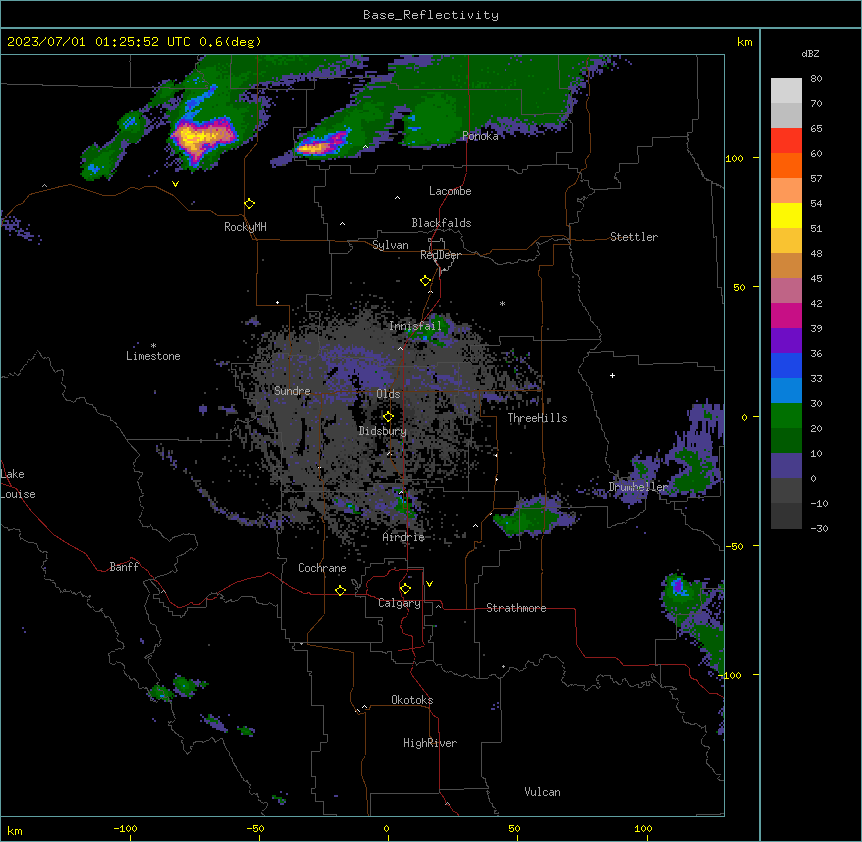The width and height of the screenshot is (862, 842).
Task: Click the 42 dBZ magenta legend swatch
Action: [x=786, y=315]
